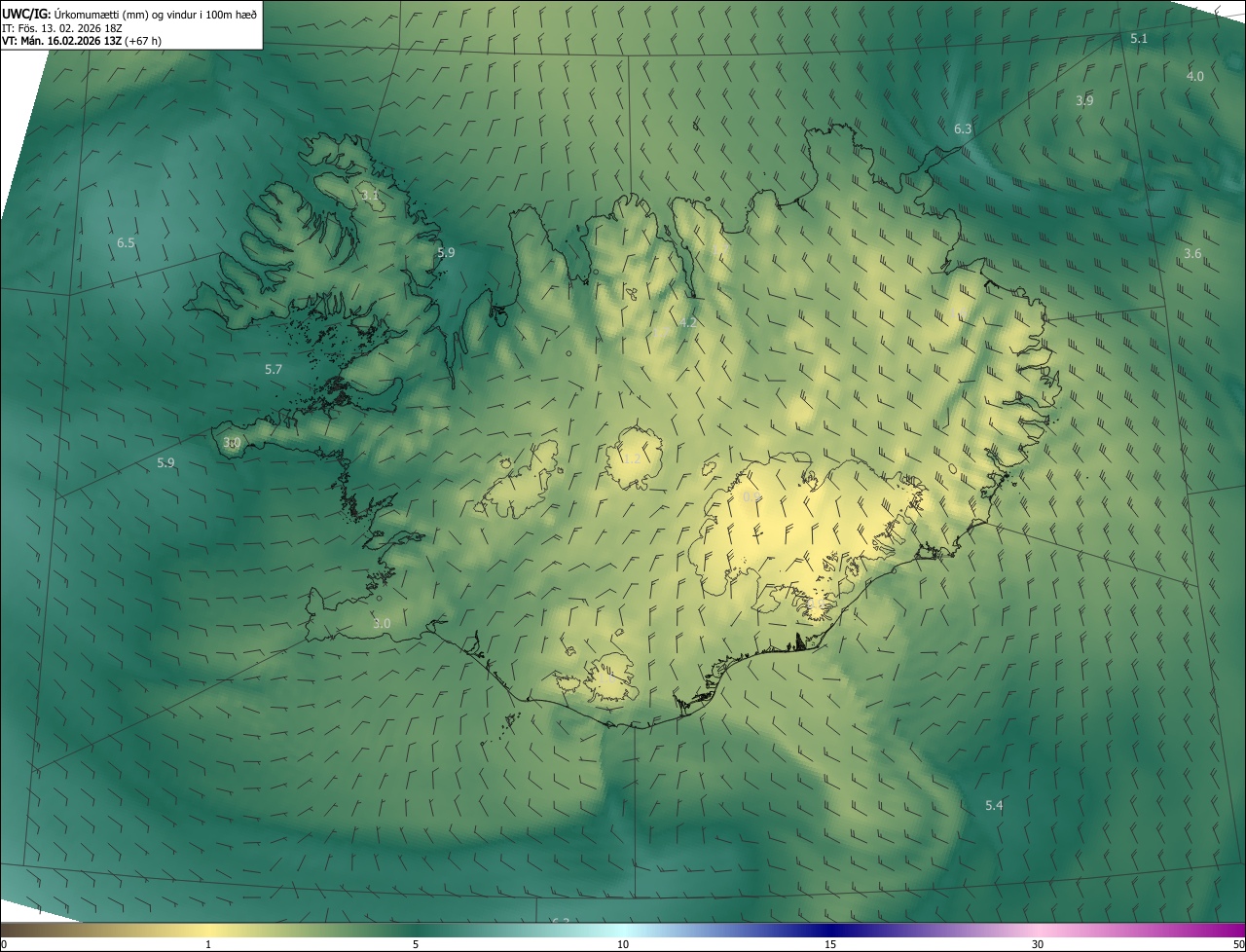Click the 10 tick label on colour scale

point(623,944)
